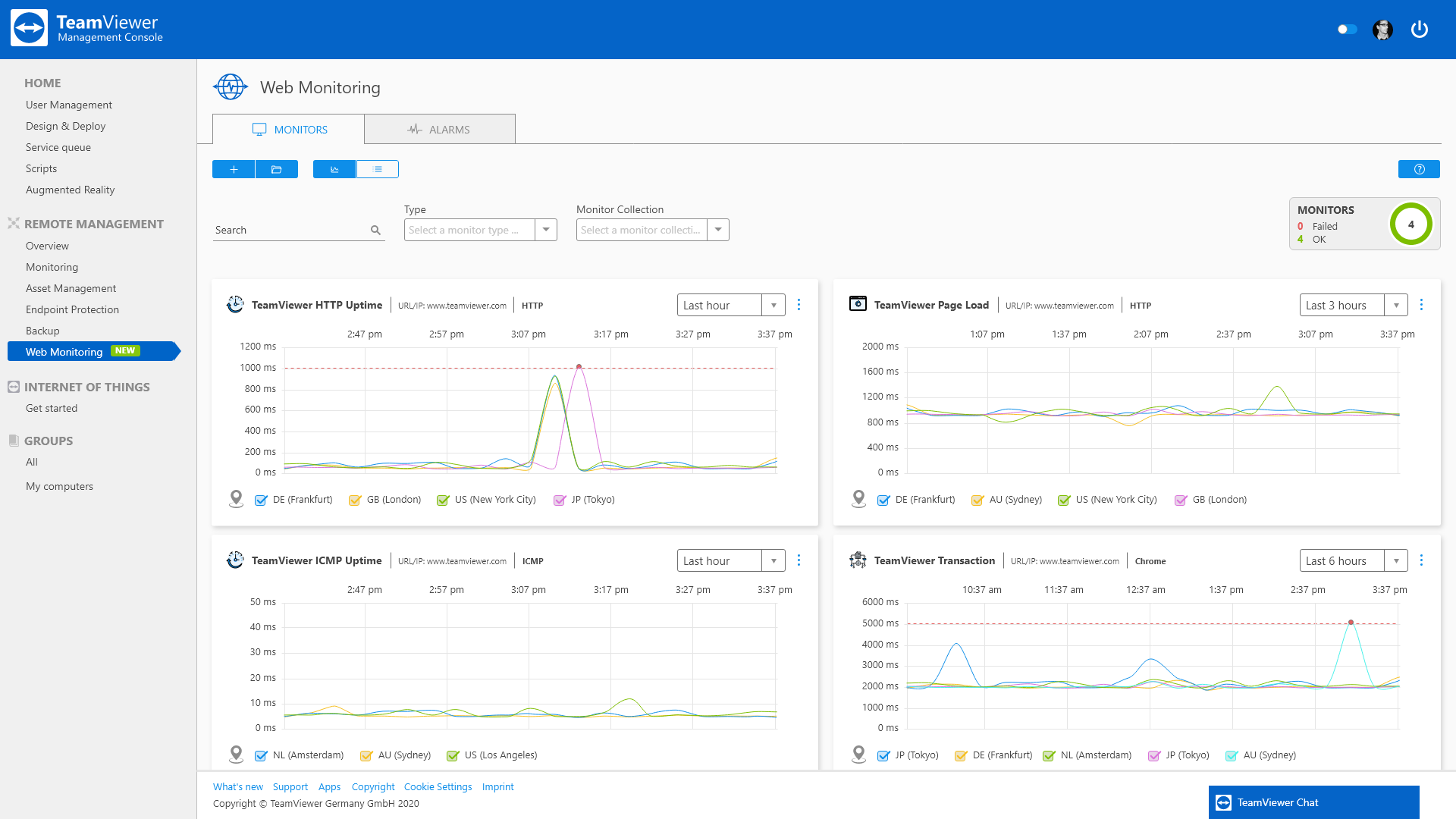Add a new web monitor with the plus icon
The width and height of the screenshot is (1456, 819).
[234, 169]
